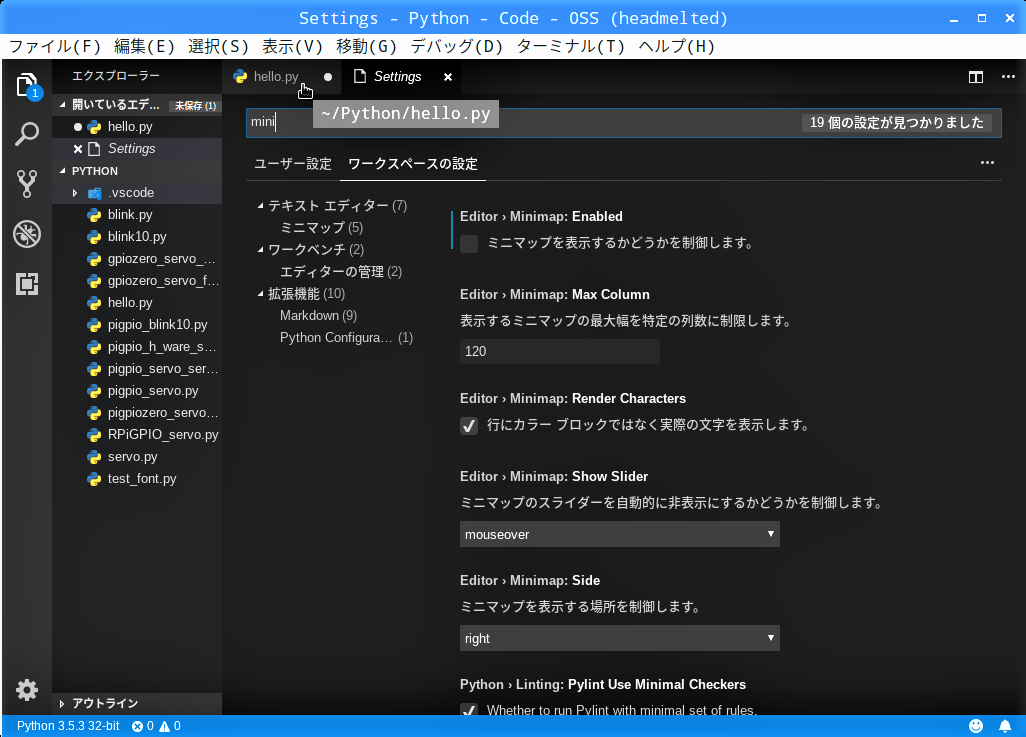The image size is (1026, 737).
Task: Open the Search view icon
Action: click(x=27, y=134)
